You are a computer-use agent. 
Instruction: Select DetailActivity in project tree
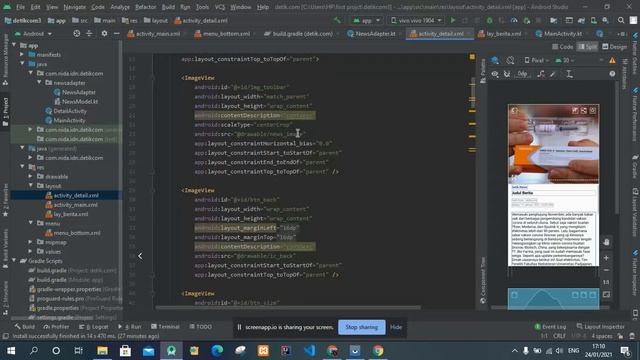point(66,111)
